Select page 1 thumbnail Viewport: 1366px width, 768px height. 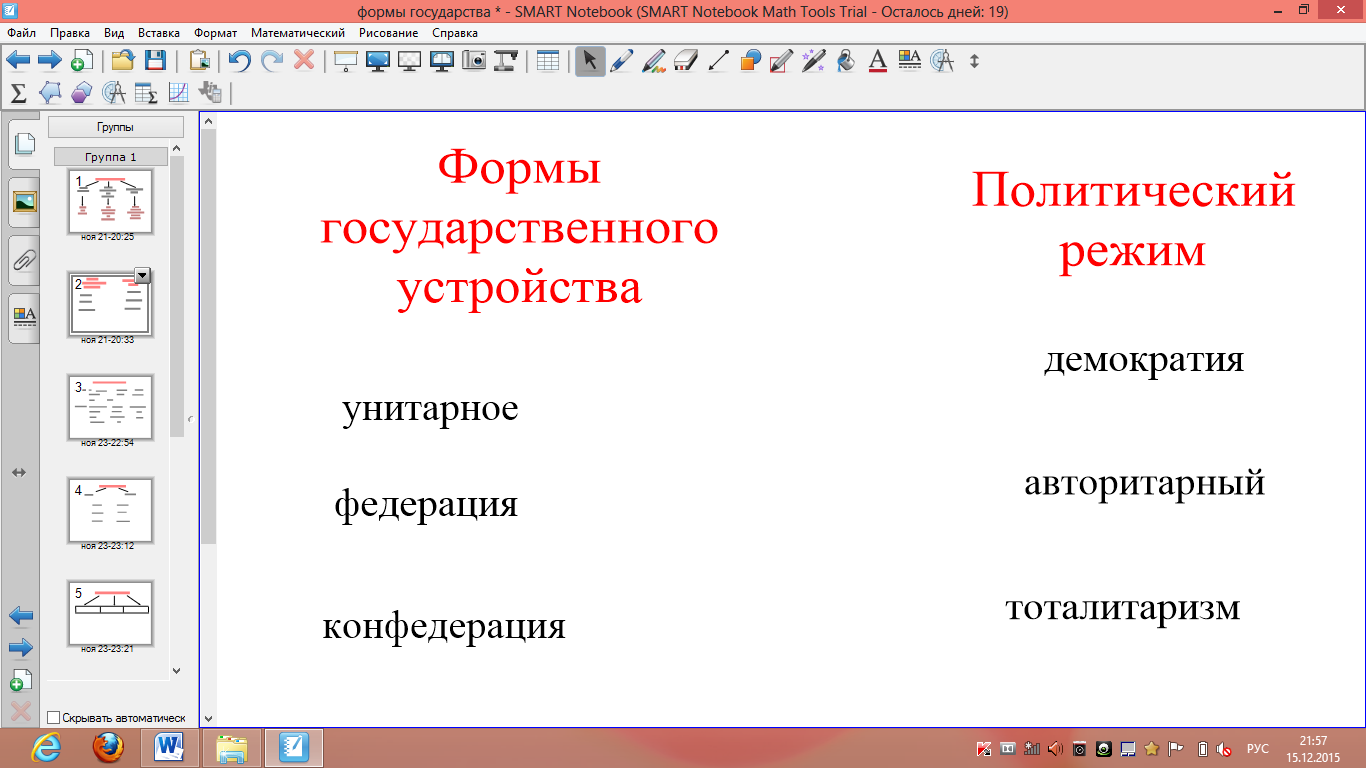[x=110, y=201]
